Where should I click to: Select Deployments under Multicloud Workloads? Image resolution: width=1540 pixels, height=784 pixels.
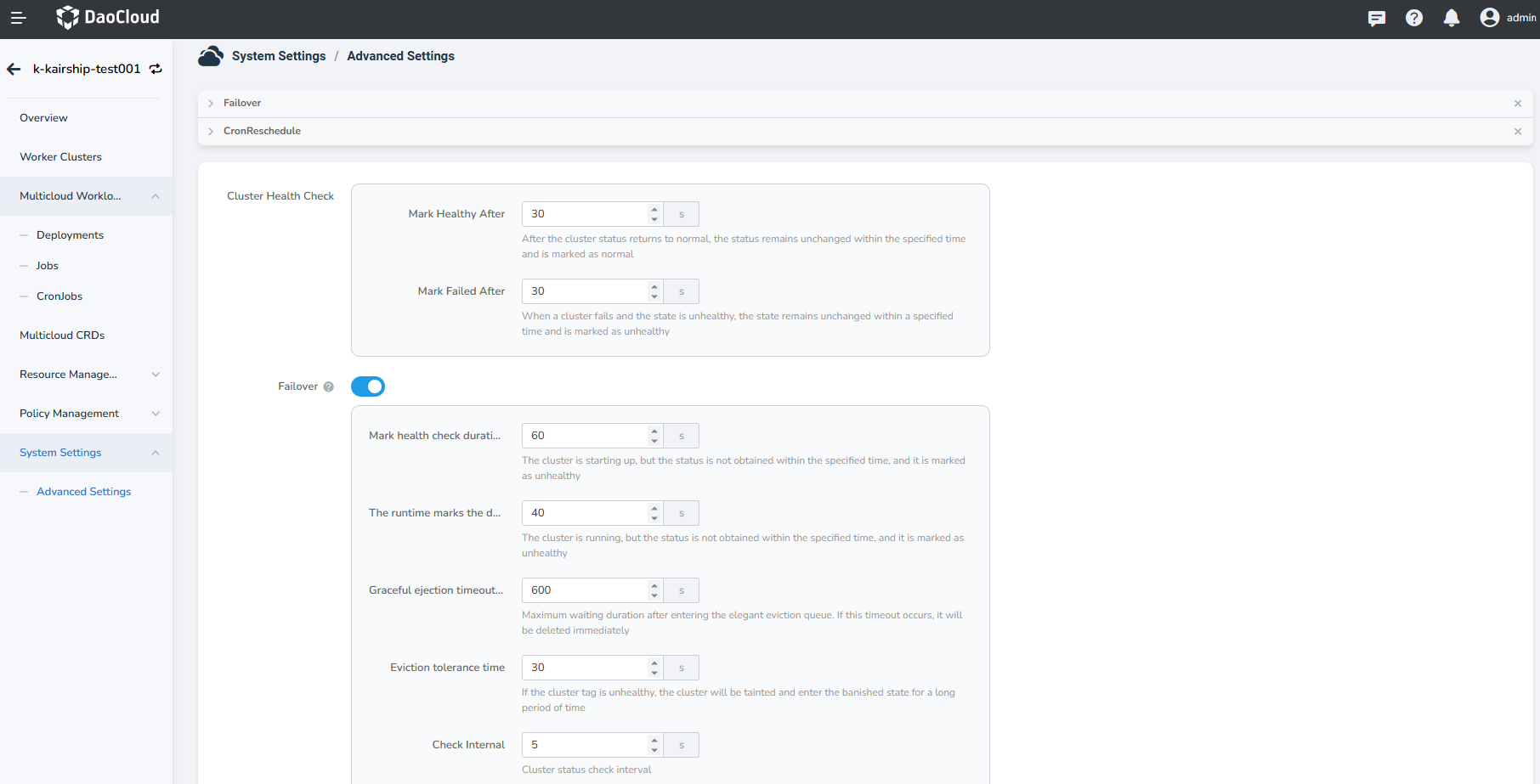pyautogui.click(x=70, y=234)
